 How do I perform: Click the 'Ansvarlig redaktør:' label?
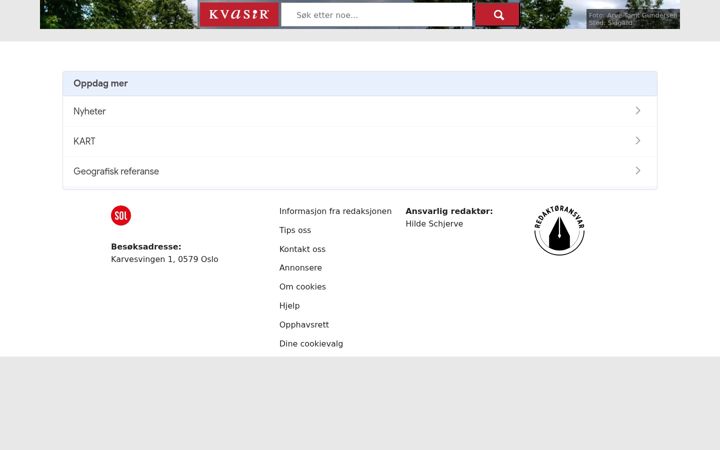[449, 211]
